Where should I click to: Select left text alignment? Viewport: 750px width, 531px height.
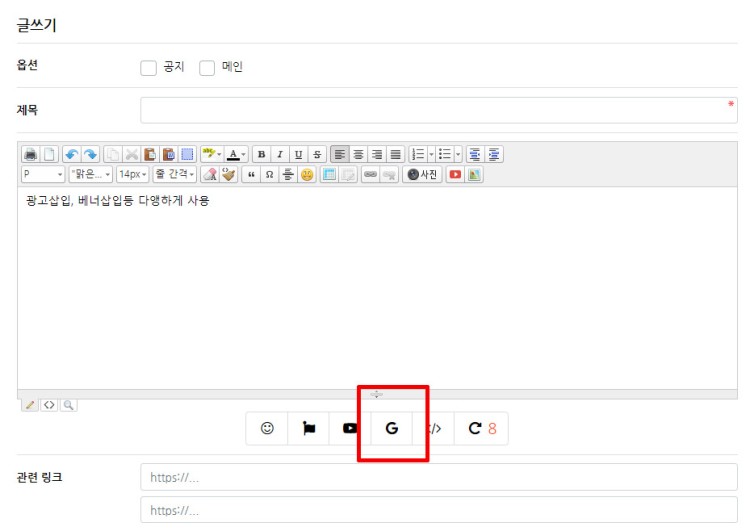click(340, 154)
